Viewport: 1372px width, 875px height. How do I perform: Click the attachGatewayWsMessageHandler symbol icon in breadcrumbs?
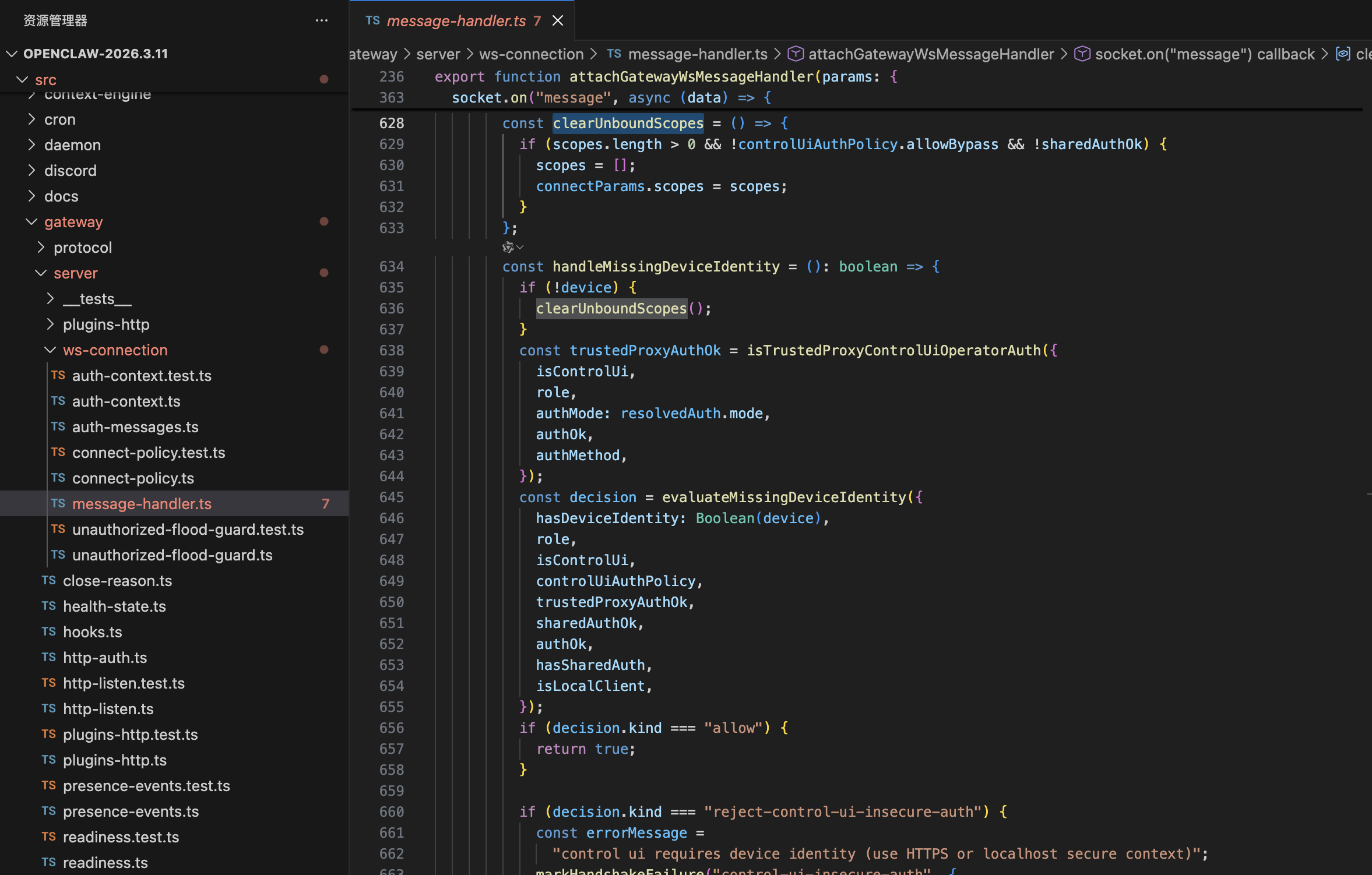[x=796, y=54]
